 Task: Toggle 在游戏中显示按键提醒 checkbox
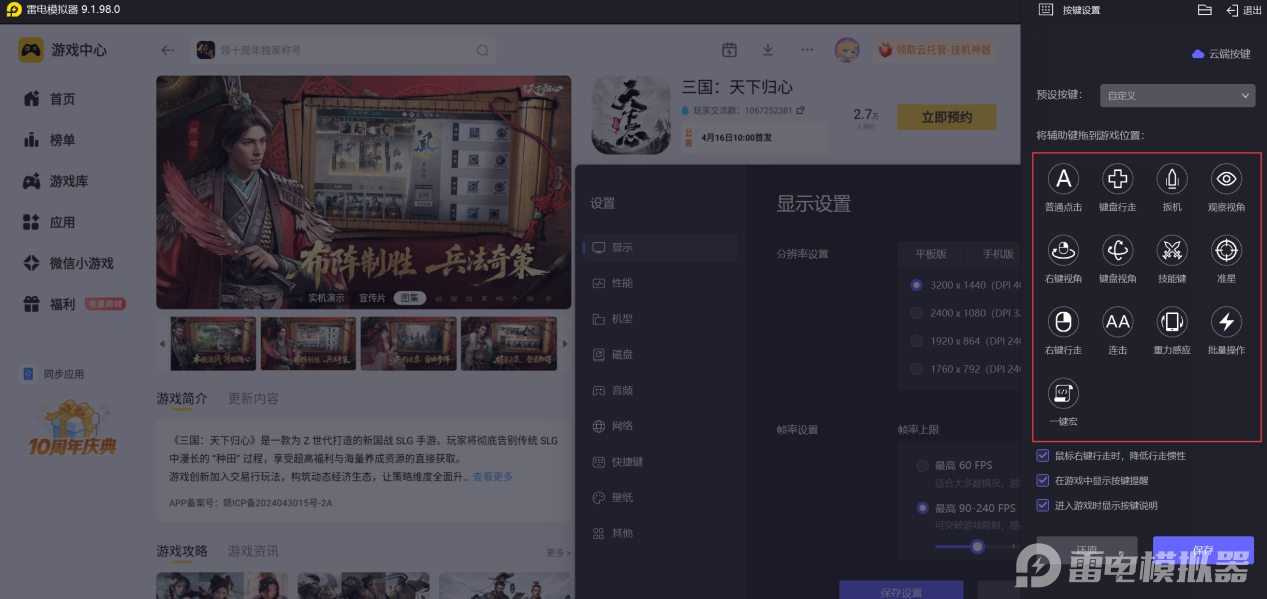[1044, 481]
